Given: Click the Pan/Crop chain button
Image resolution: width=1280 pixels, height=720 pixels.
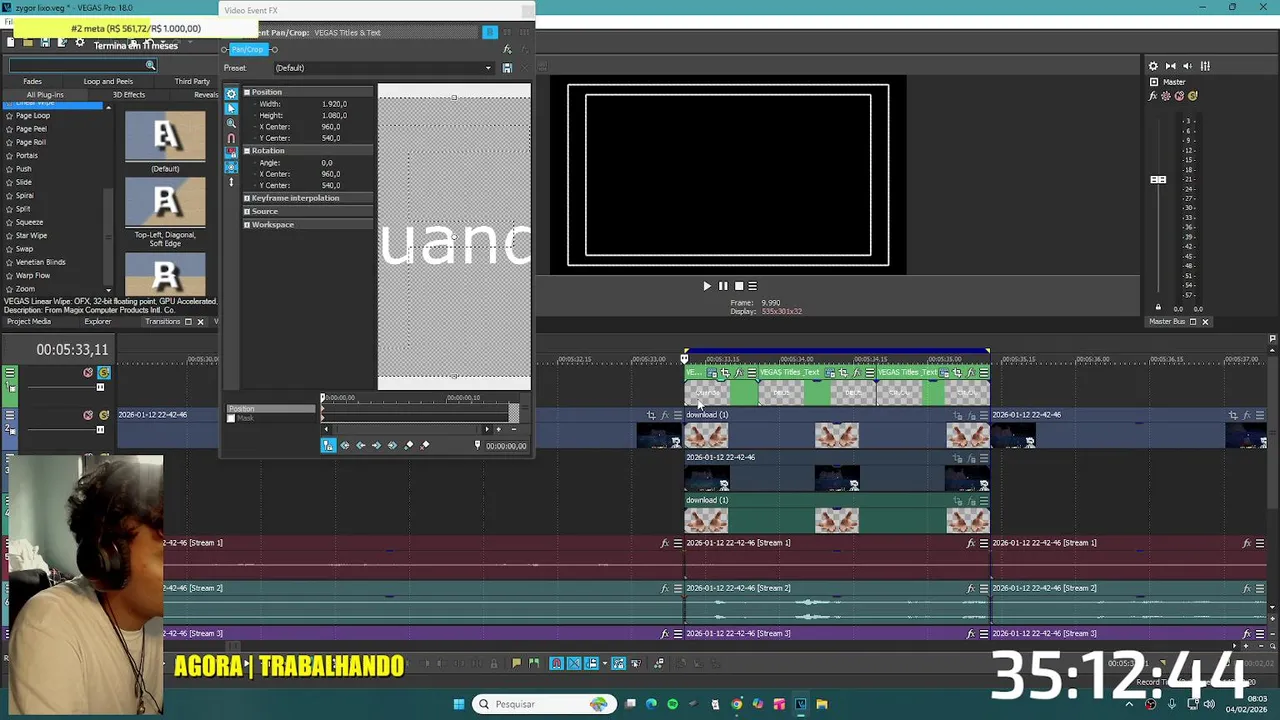Looking at the screenshot, I should click(x=247, y=49).
